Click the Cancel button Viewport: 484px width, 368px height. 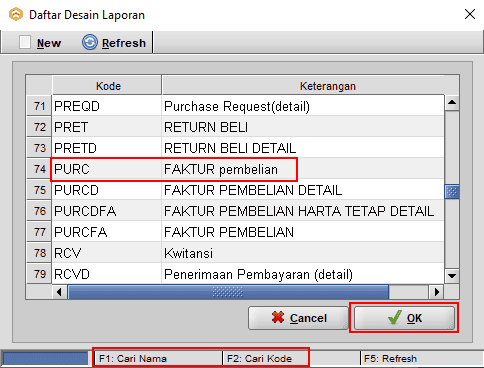click(298, 318)
